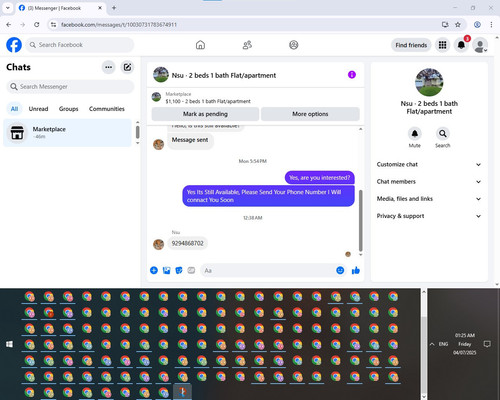Open more actions plus icon in composer
The image size is (500, 400).
pos(154,270)
